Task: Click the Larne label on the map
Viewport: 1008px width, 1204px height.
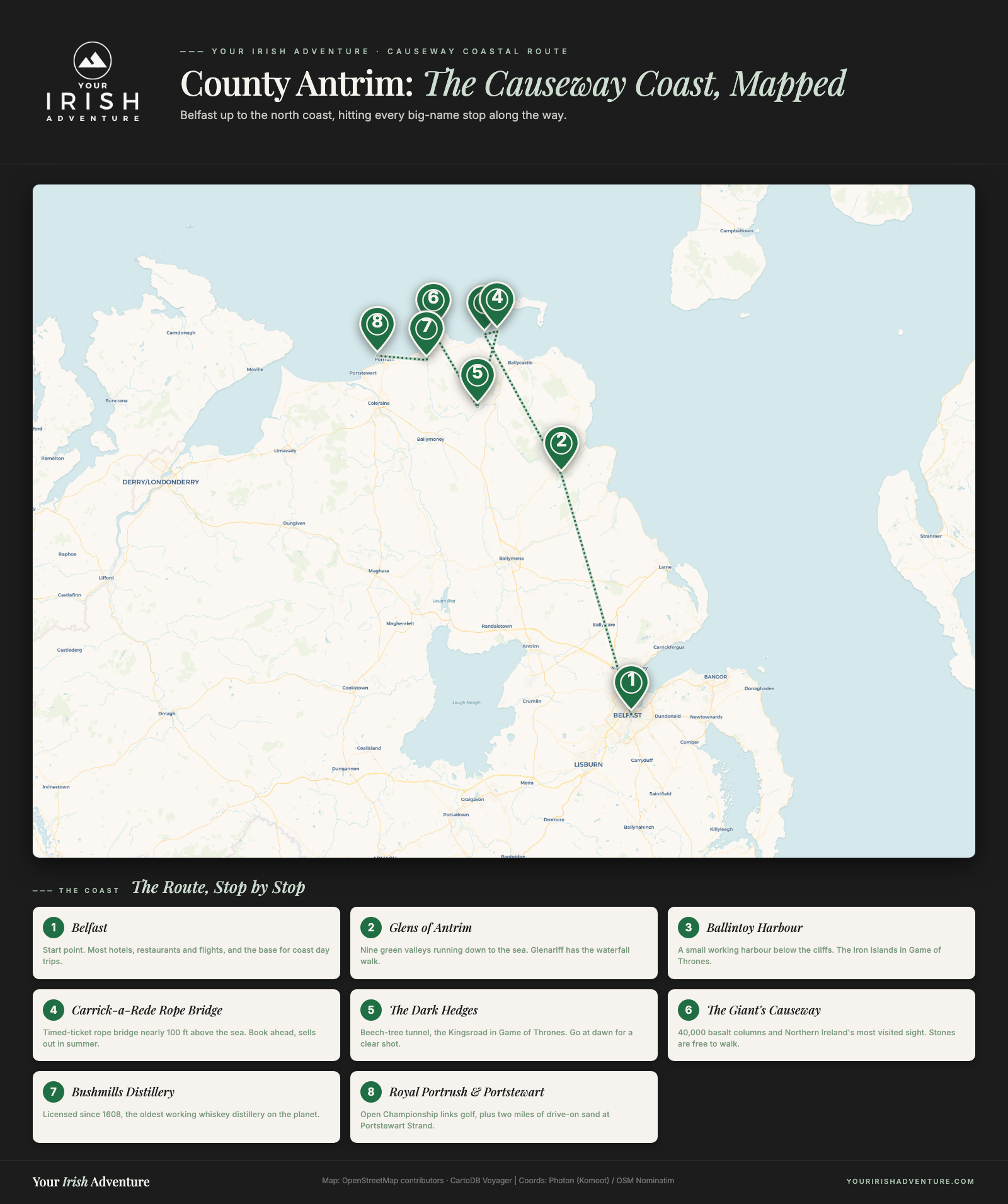Action: pos(665,567)
